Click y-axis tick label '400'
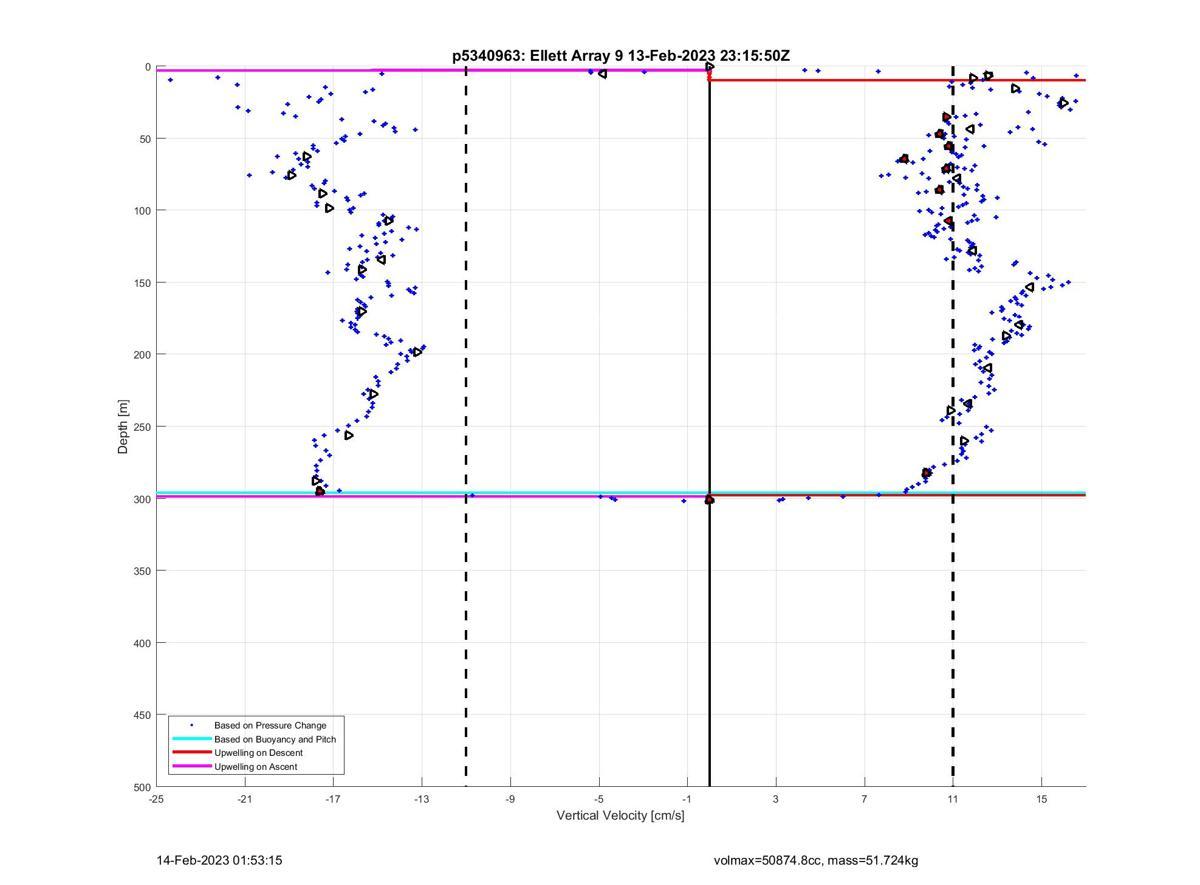The height and width of the screenshot is (885, 1200). click(142, 643)
